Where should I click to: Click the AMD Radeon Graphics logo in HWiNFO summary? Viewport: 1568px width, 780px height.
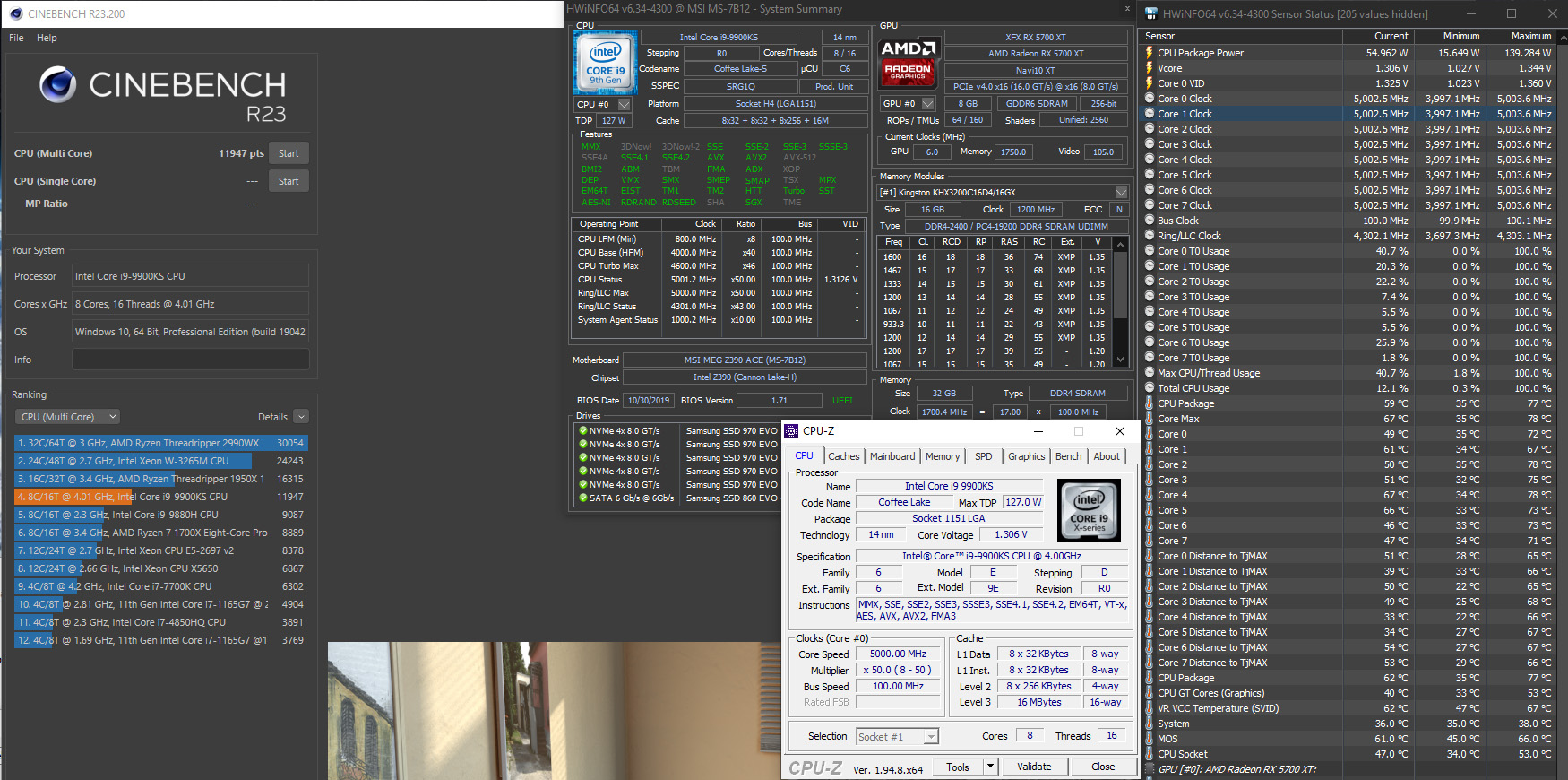[909, 62]
